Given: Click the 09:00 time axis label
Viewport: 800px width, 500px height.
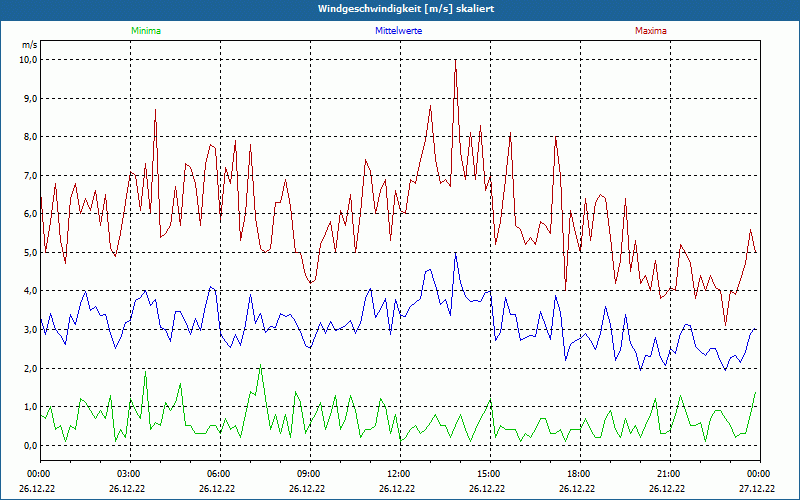Looking at the screenshot, I should 310,474.
